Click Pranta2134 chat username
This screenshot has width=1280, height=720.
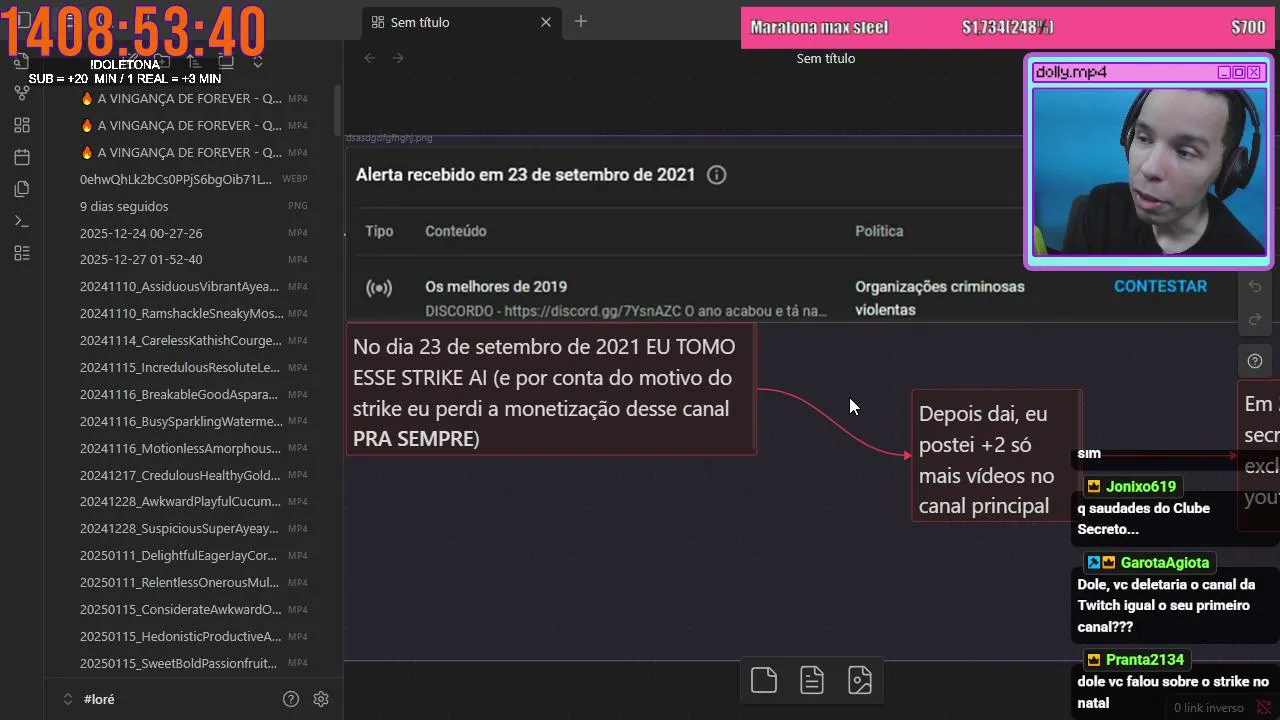(1145, 660)
